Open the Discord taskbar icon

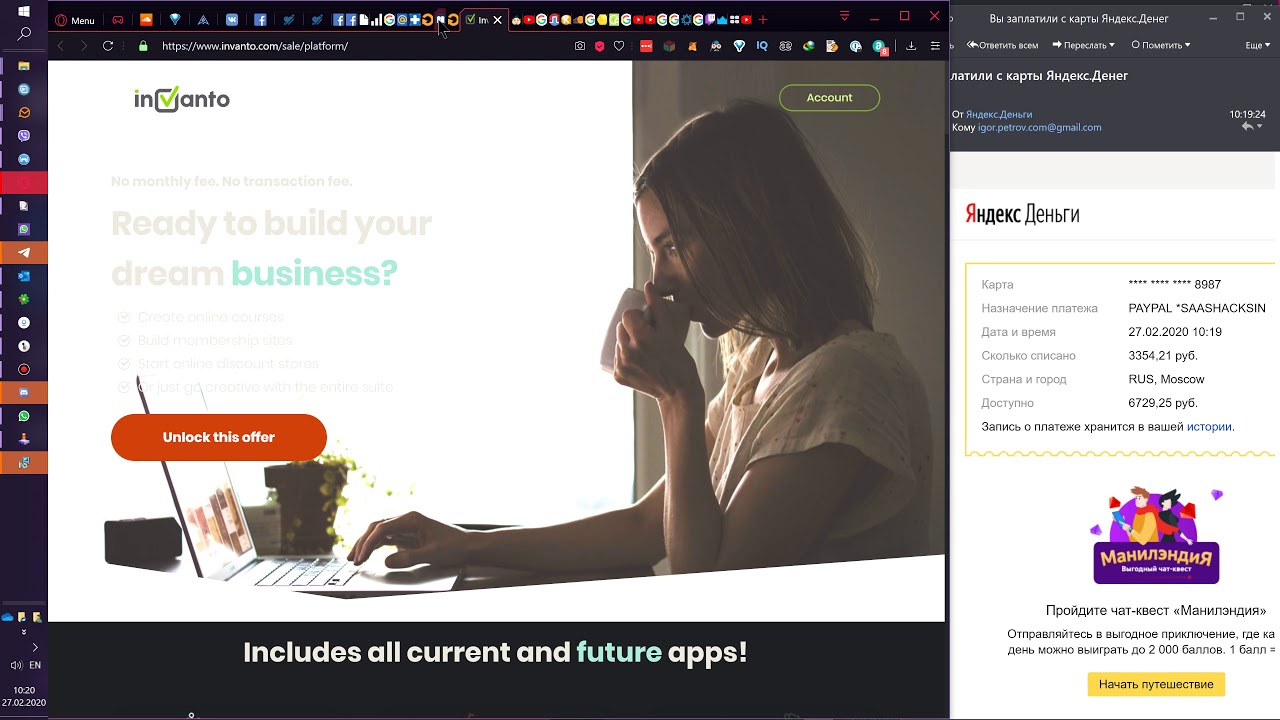(24, 393)
